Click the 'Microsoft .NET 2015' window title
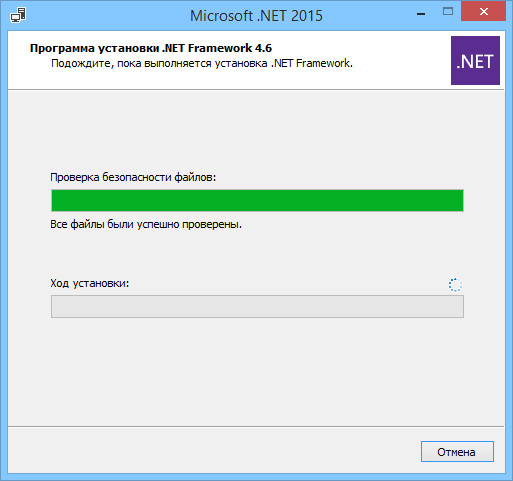Viewport: 513px width, 481px height. point(256,16)
